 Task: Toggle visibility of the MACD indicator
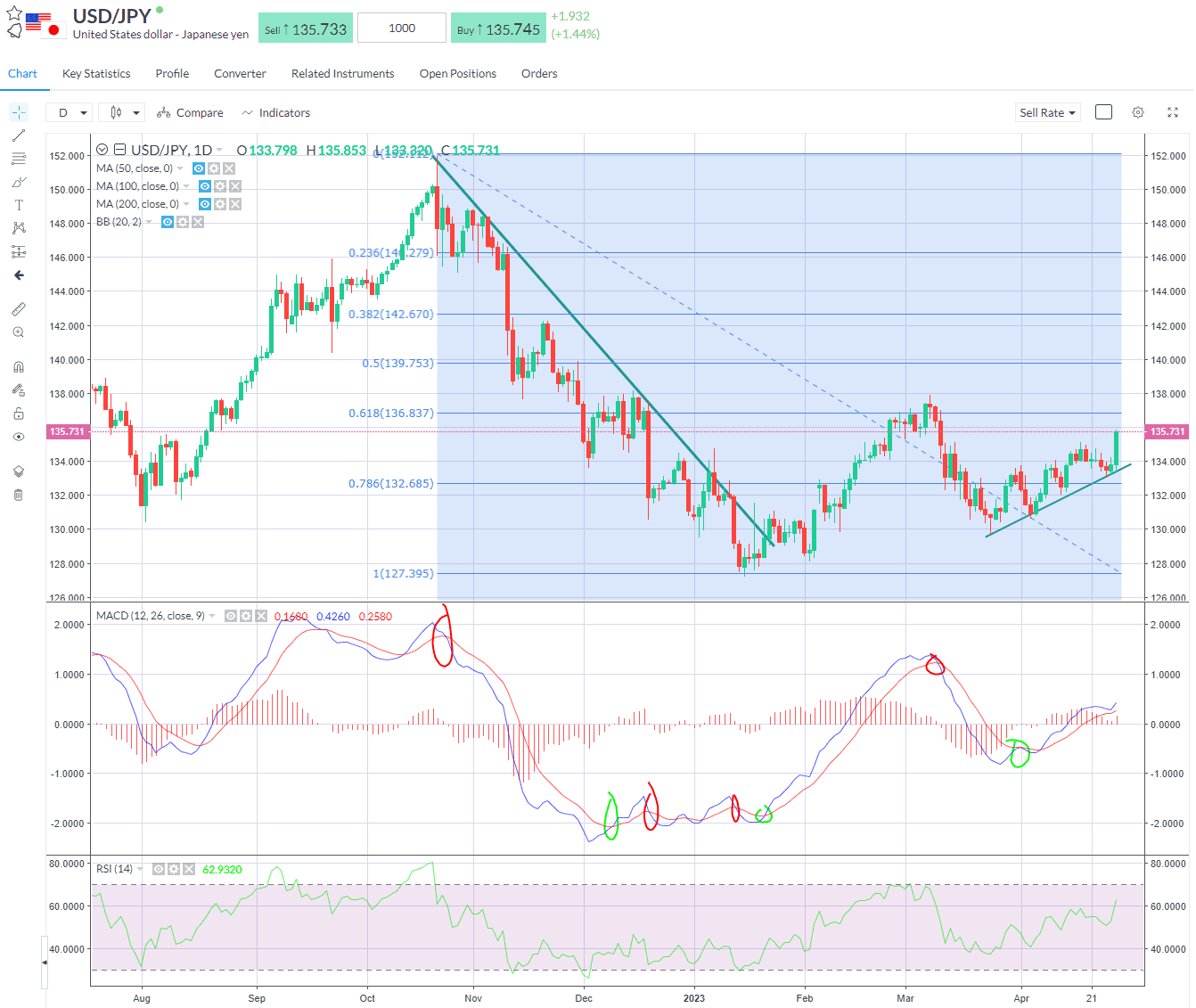point(231,616)
